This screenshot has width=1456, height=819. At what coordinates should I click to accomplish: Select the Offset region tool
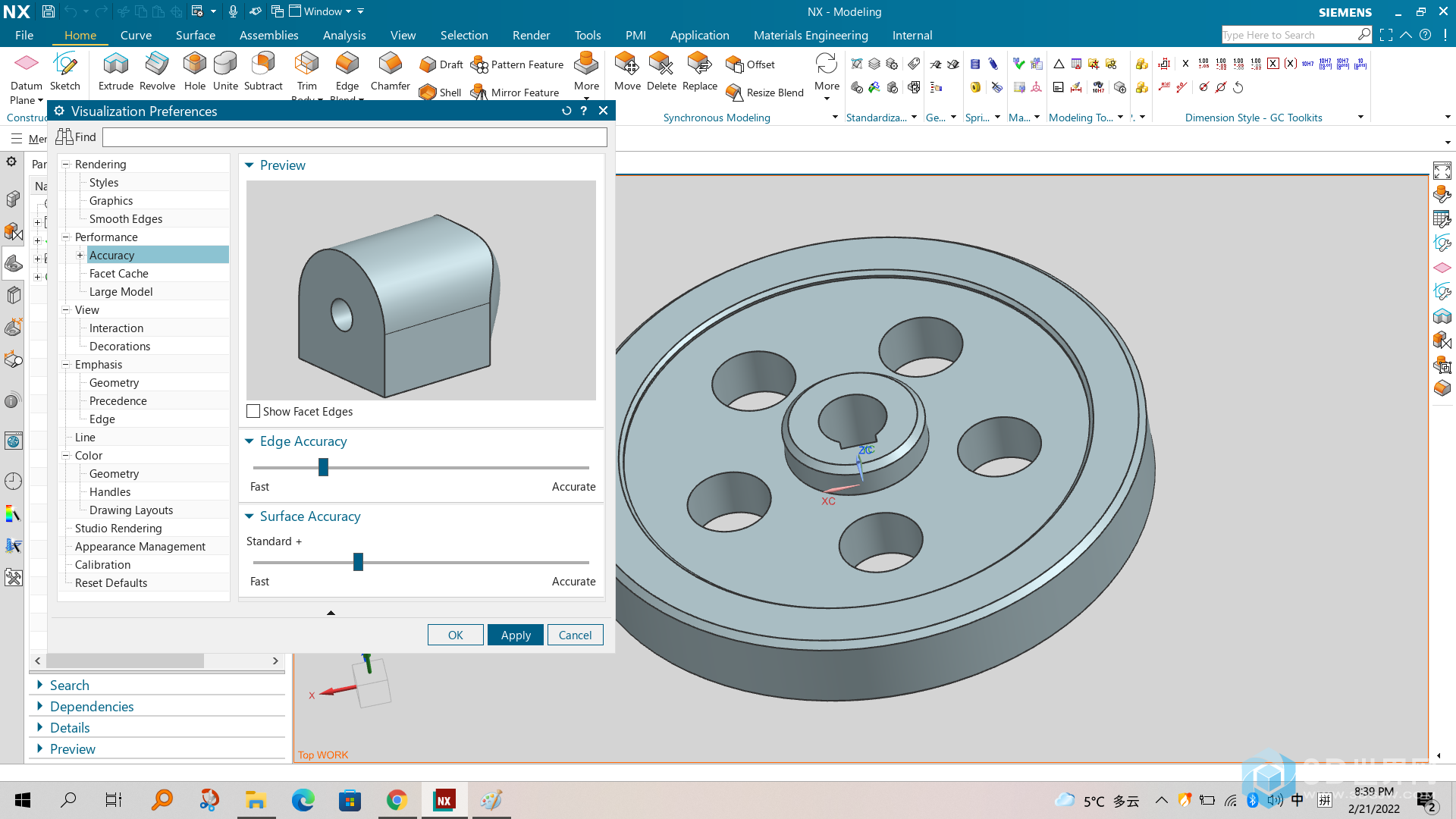coord(750,64)
